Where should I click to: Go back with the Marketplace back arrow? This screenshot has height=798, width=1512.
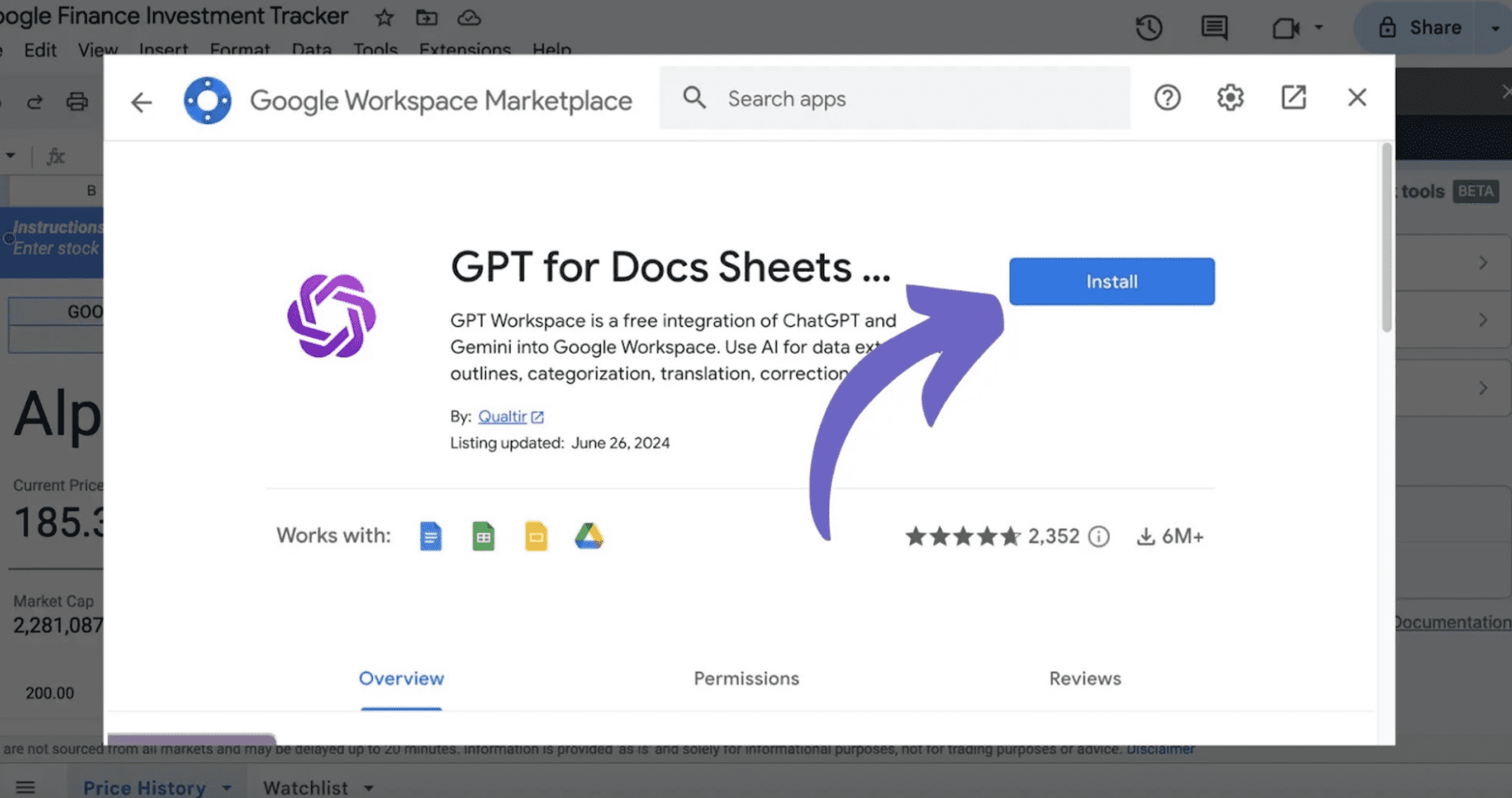pos(141,102)
